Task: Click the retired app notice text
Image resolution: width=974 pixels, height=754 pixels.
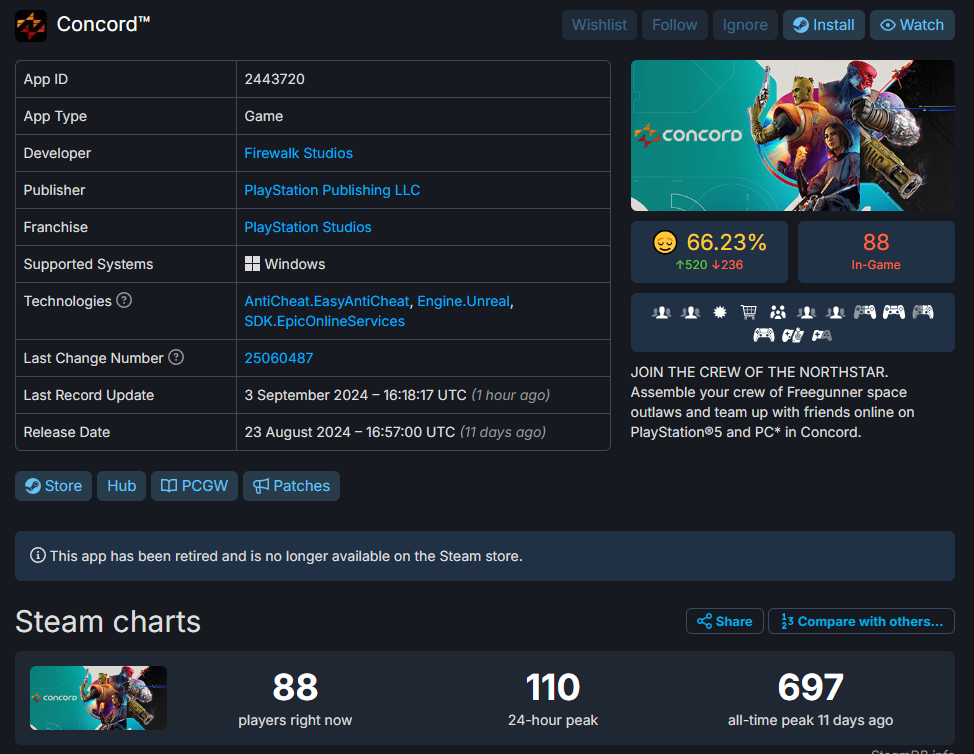Action: point(286,556)
